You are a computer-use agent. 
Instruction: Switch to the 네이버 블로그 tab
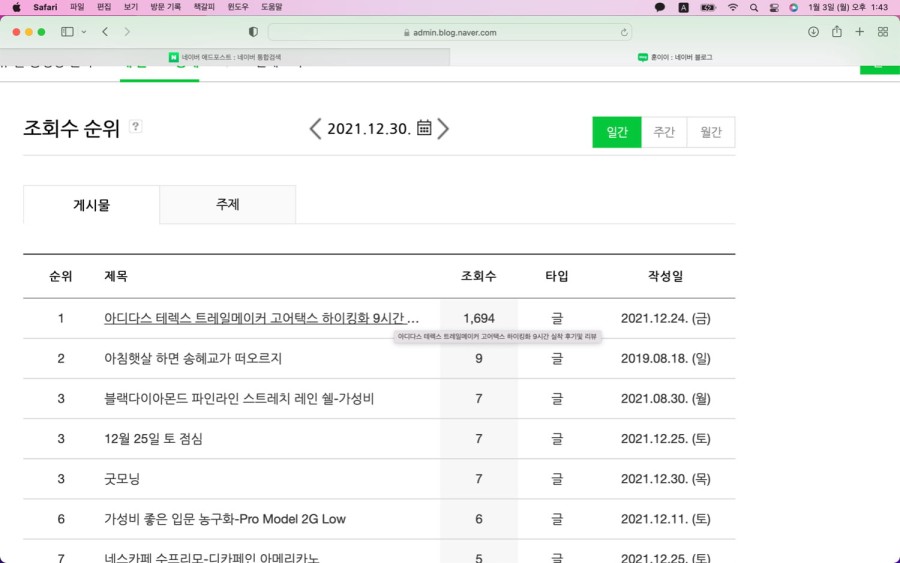tap(675, 57)
